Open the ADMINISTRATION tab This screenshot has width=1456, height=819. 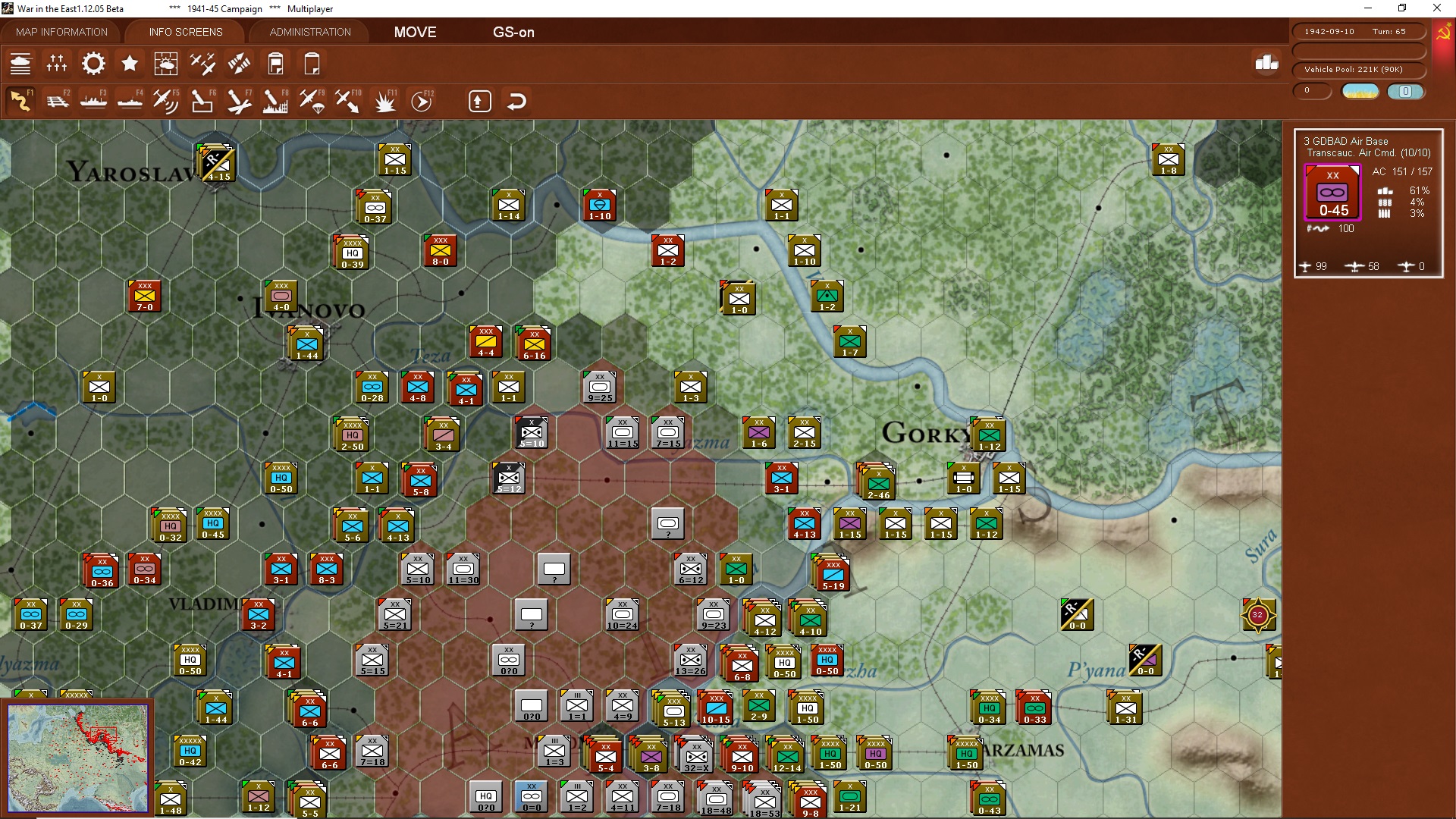click(310, 32)
